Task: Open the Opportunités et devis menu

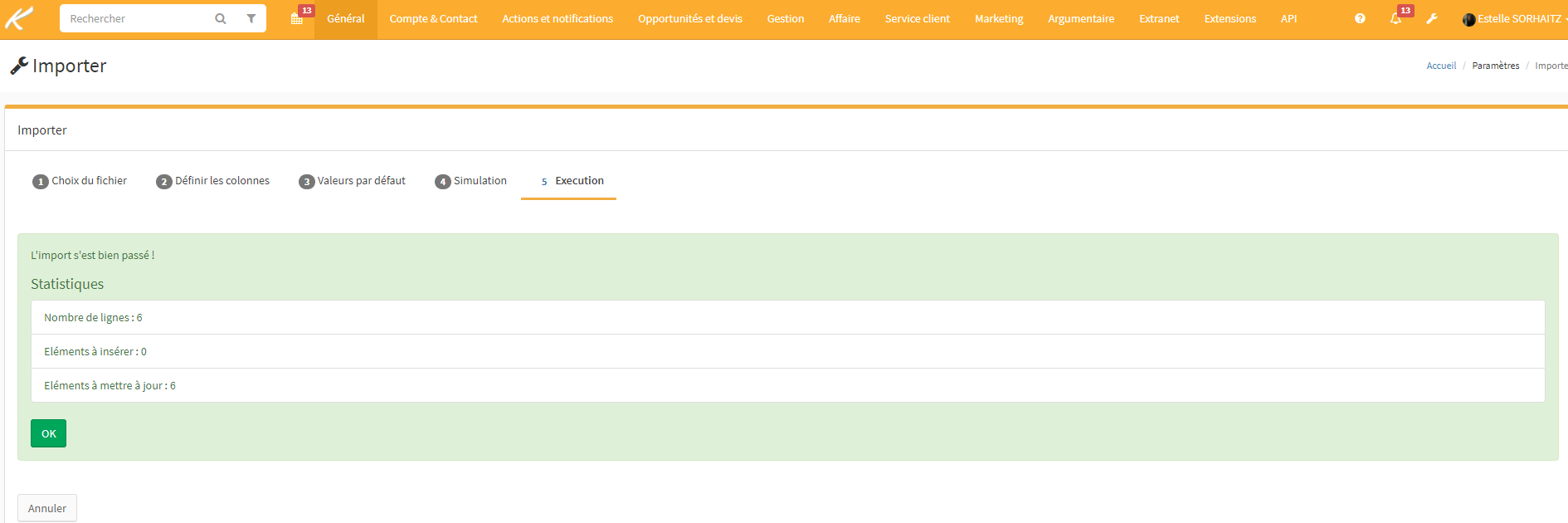Action: pyautogui.click(x=690, y=18)
